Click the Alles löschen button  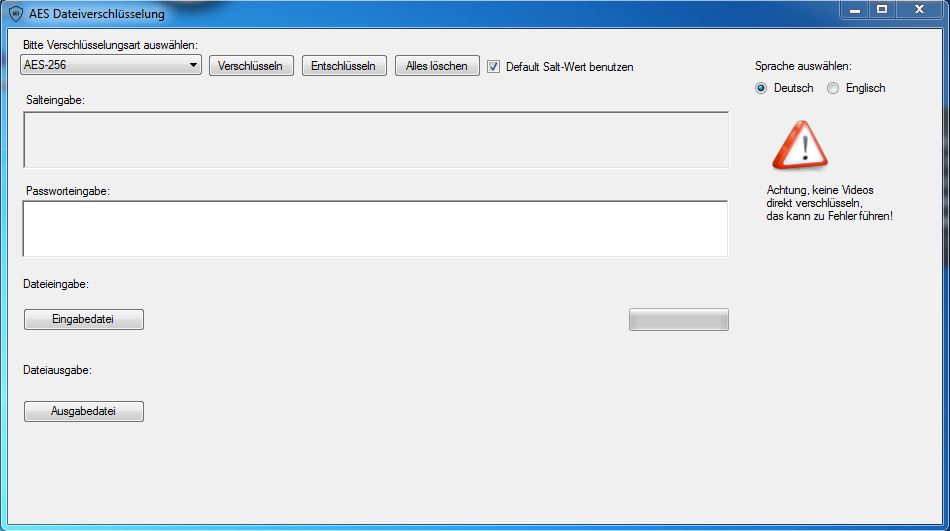pos(437,66)
